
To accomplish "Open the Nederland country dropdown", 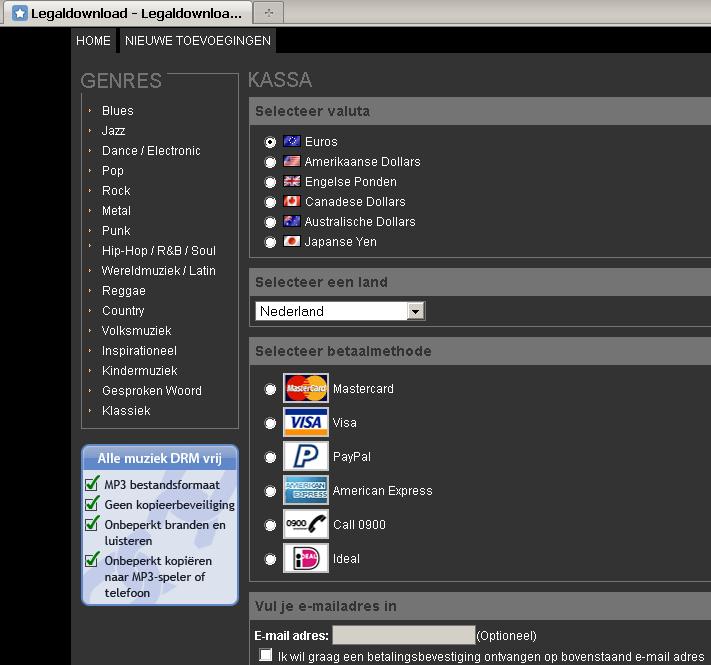I will click(x=340, y=311).
